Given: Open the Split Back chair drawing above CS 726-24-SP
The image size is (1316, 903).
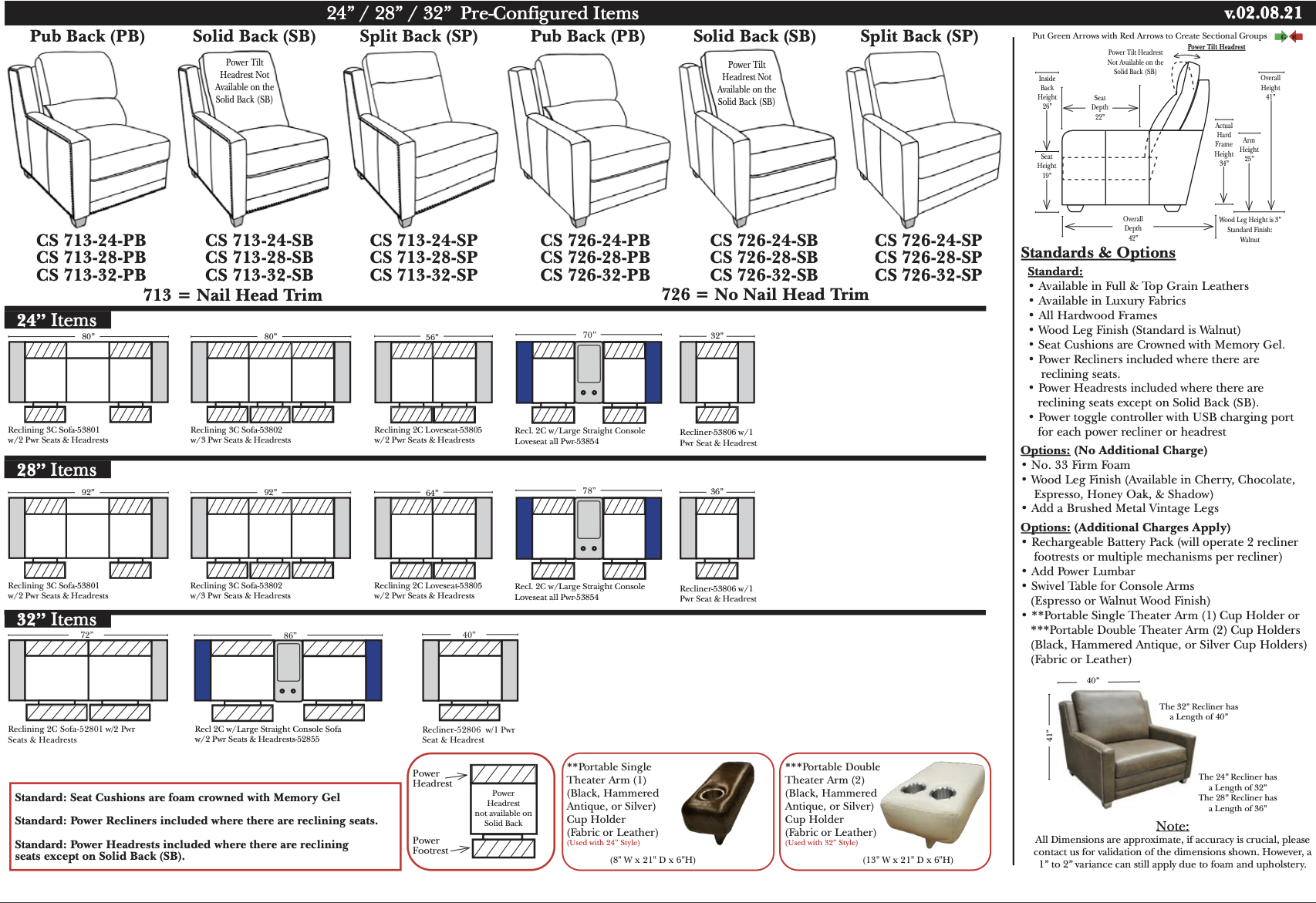Looking at the screenshot, I should tap(923, 139).
